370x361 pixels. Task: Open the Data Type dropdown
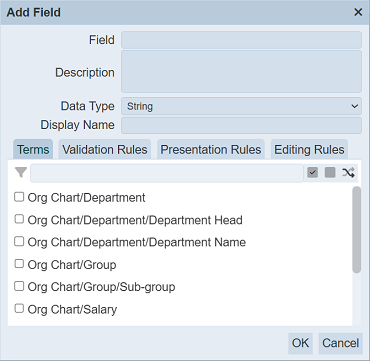coord(241,106)
